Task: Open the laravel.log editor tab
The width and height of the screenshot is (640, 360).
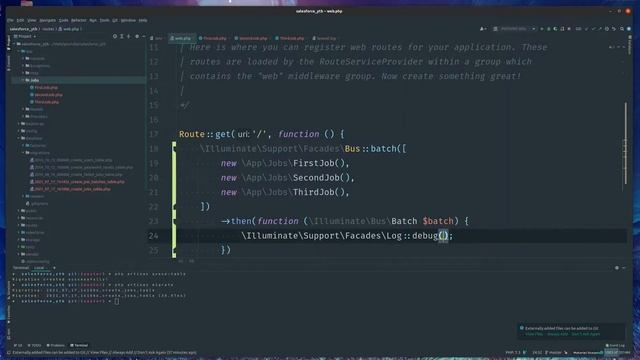Action: 324,38
